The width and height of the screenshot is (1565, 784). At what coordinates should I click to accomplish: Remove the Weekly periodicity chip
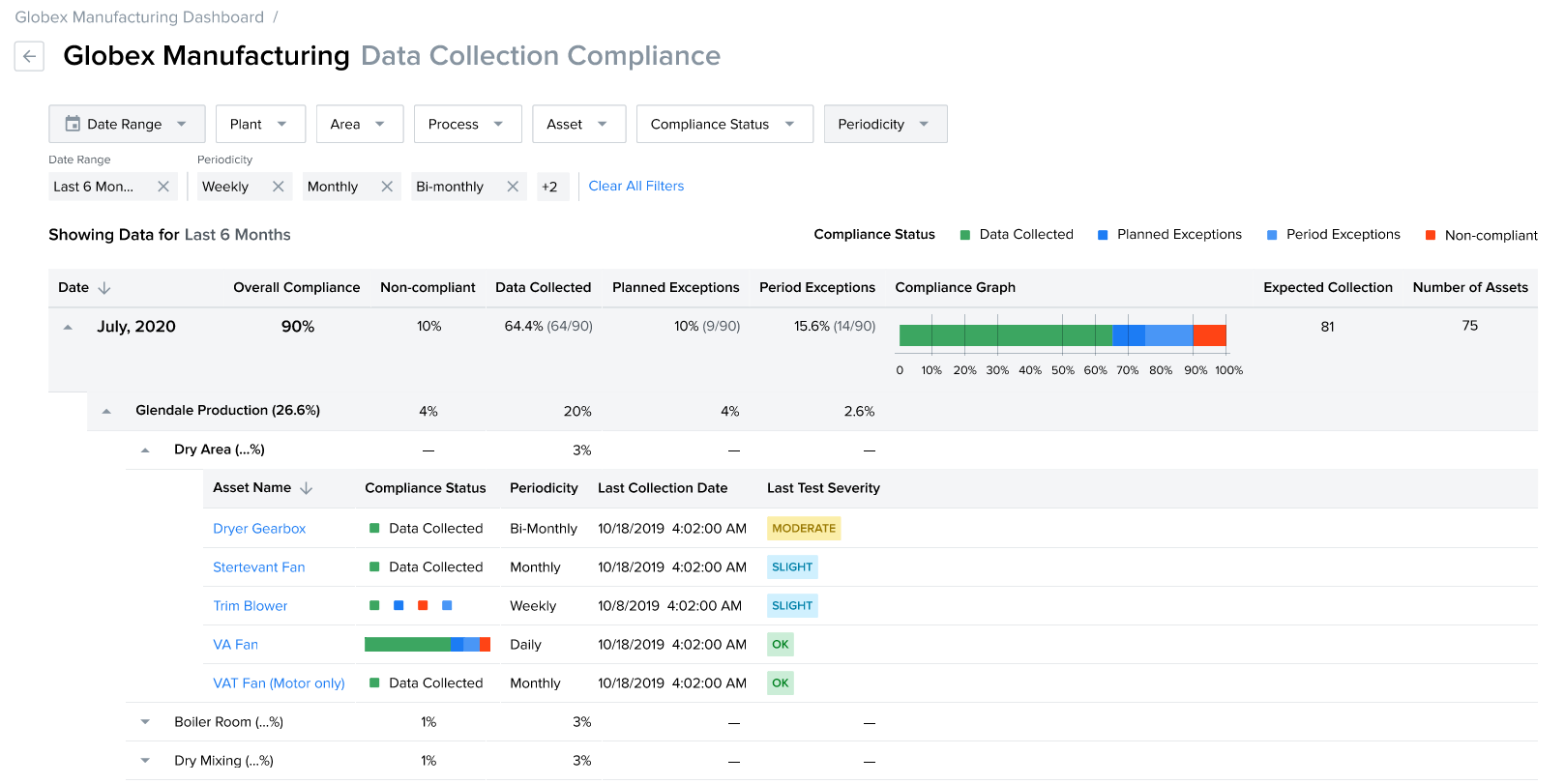(279, 187)
